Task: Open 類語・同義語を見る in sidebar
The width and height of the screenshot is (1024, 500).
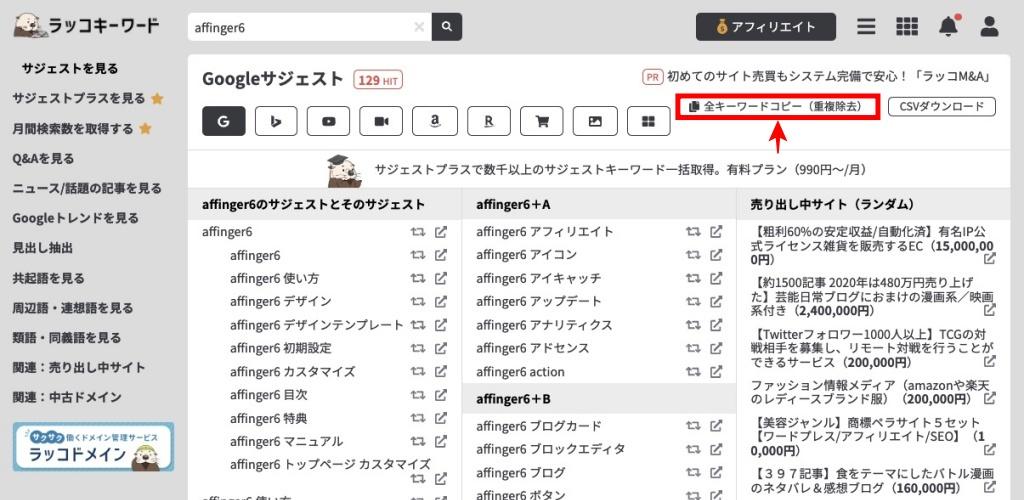Action: [67, 337]
